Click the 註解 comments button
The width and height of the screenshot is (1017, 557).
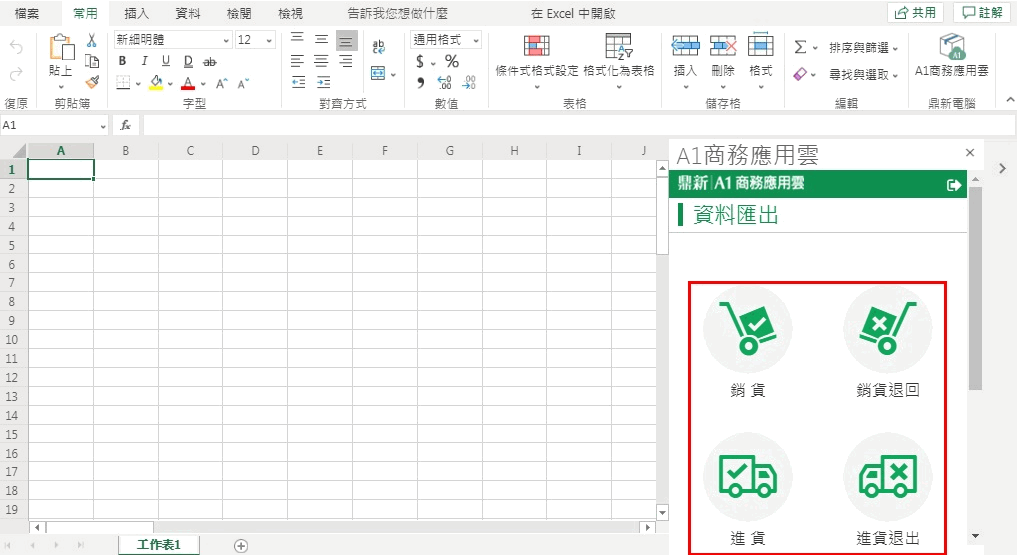[983, 12]
